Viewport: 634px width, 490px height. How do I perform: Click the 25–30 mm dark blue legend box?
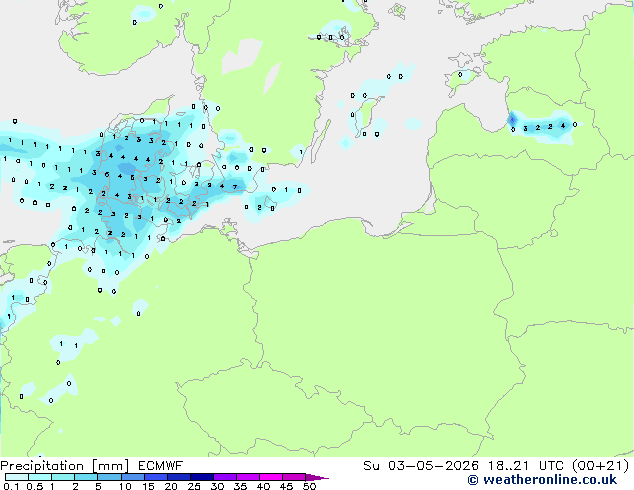tap(202, 477)
